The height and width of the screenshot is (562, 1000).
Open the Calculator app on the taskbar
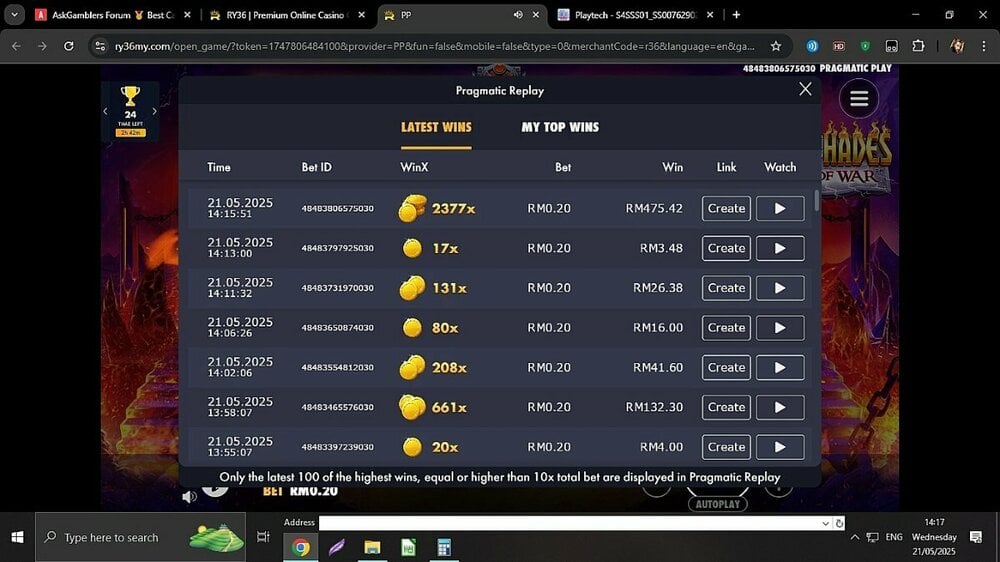pyautogui.click(x=444, y=547)
